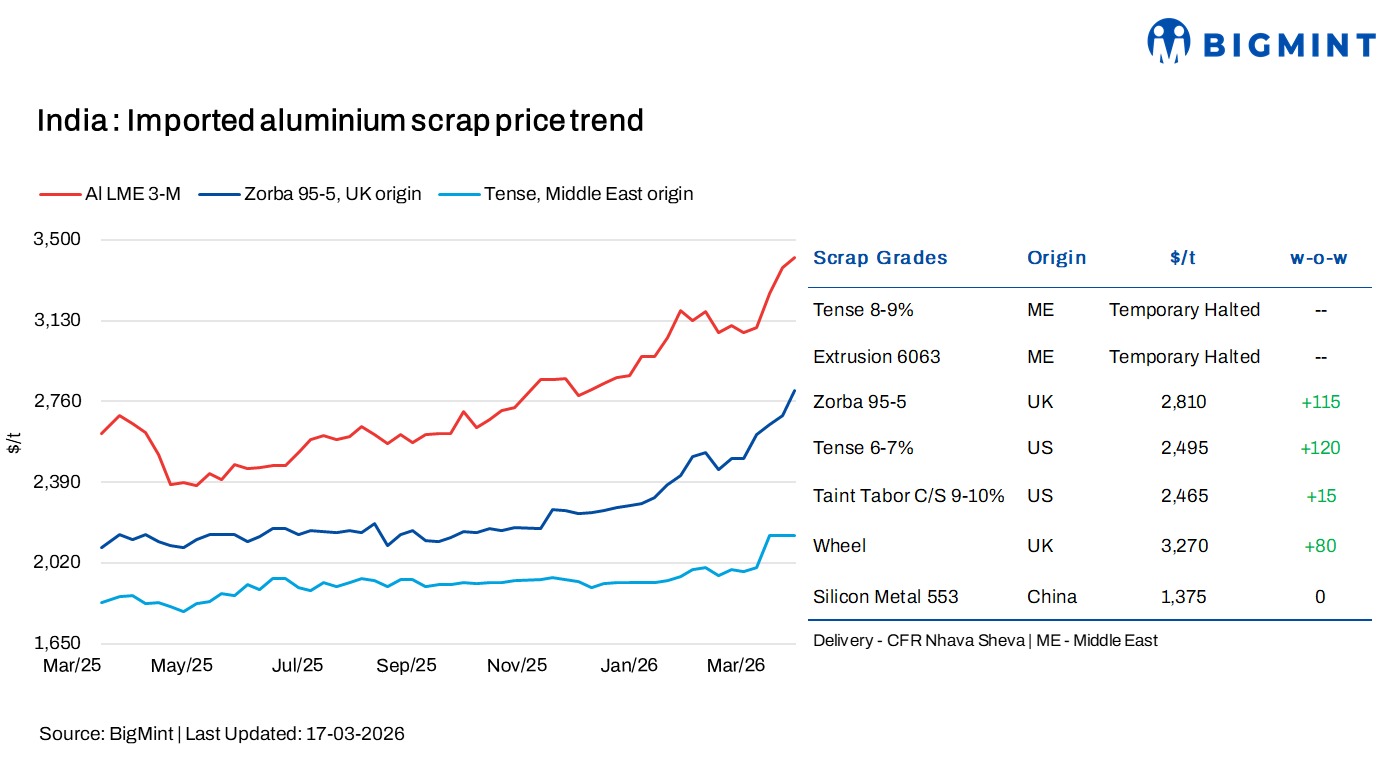
Task: Click the Tense 8-9% row label
Action: coord(863,310)
